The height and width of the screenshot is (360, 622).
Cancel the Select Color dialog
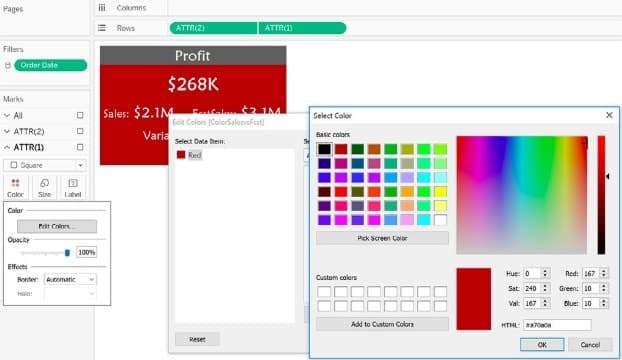(590, 345)
